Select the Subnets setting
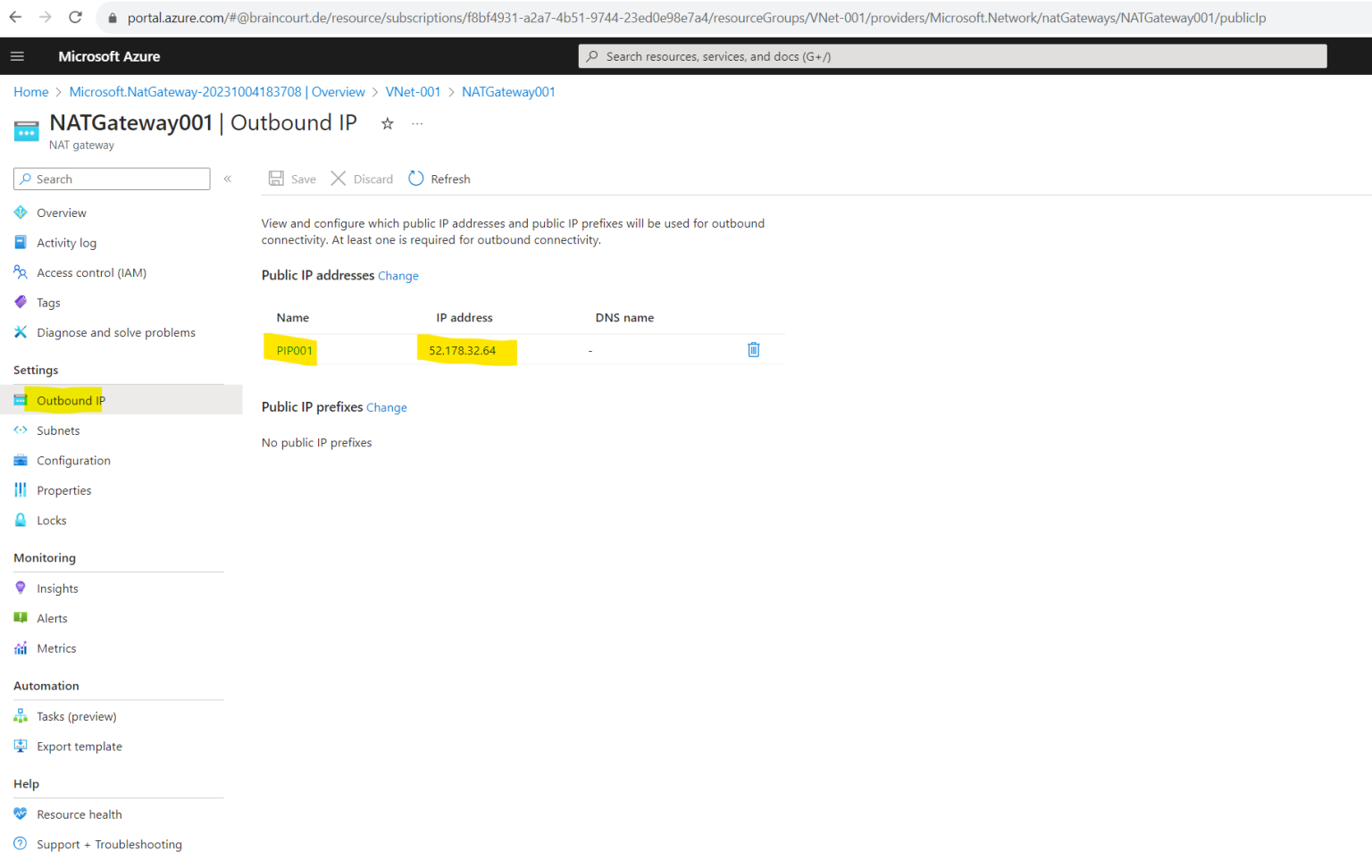Image resolution: width=1372 pixels, height=868 pixels. tap(58, 430)
